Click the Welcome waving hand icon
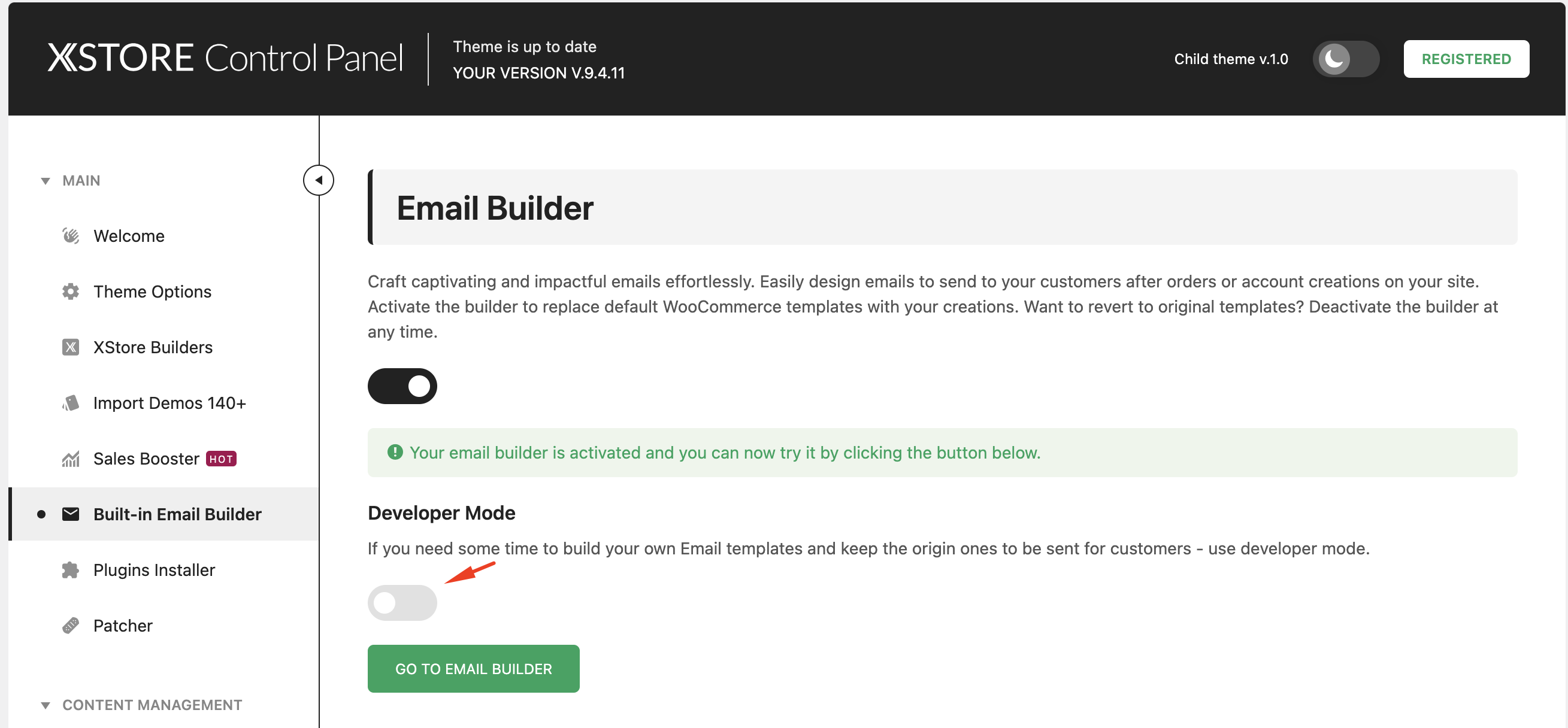This screenshot has width=1568, height=728. pyautogui.click(x=71, y=235)
